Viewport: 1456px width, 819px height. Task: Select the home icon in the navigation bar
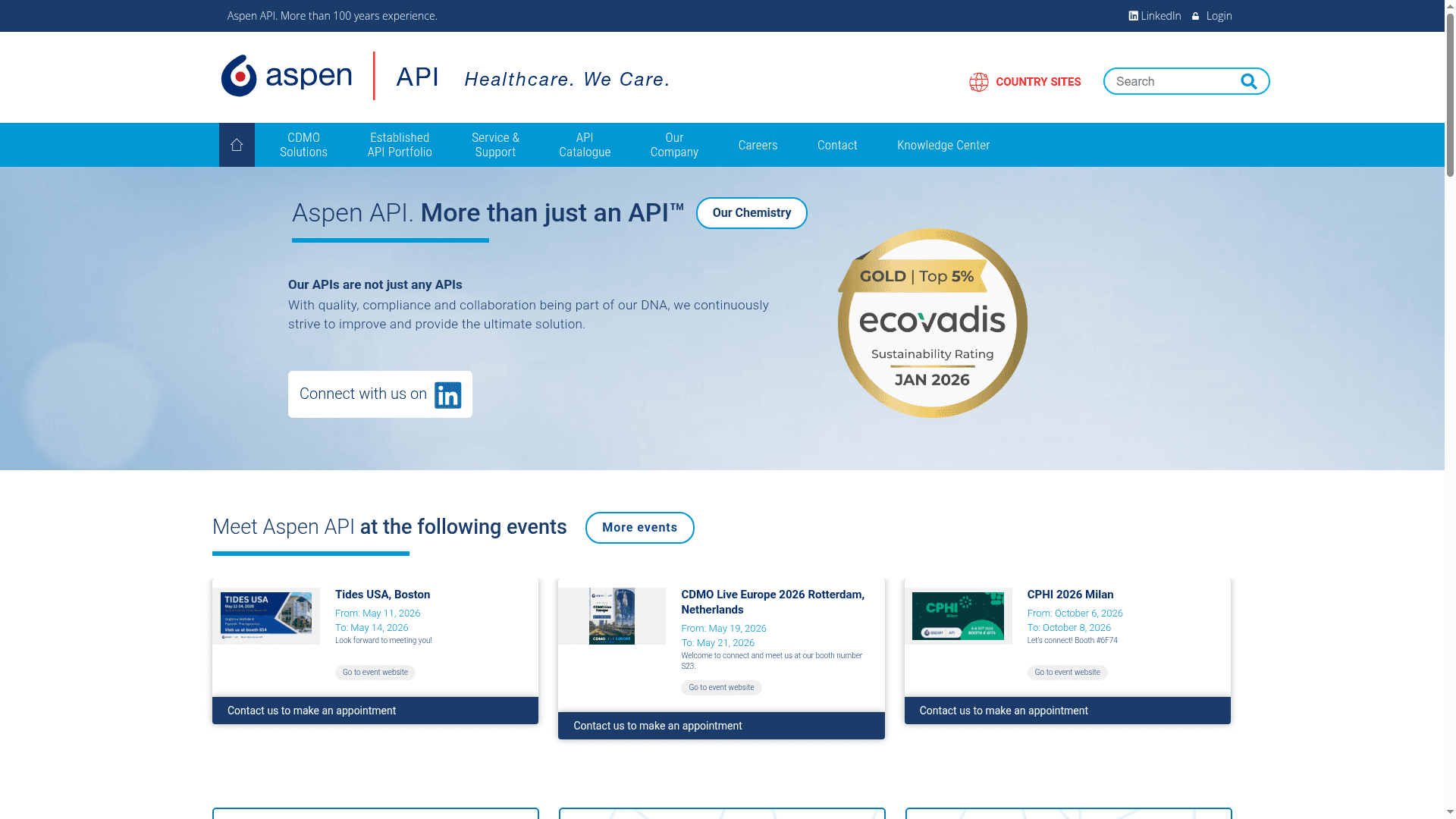[x=237, y=144]
